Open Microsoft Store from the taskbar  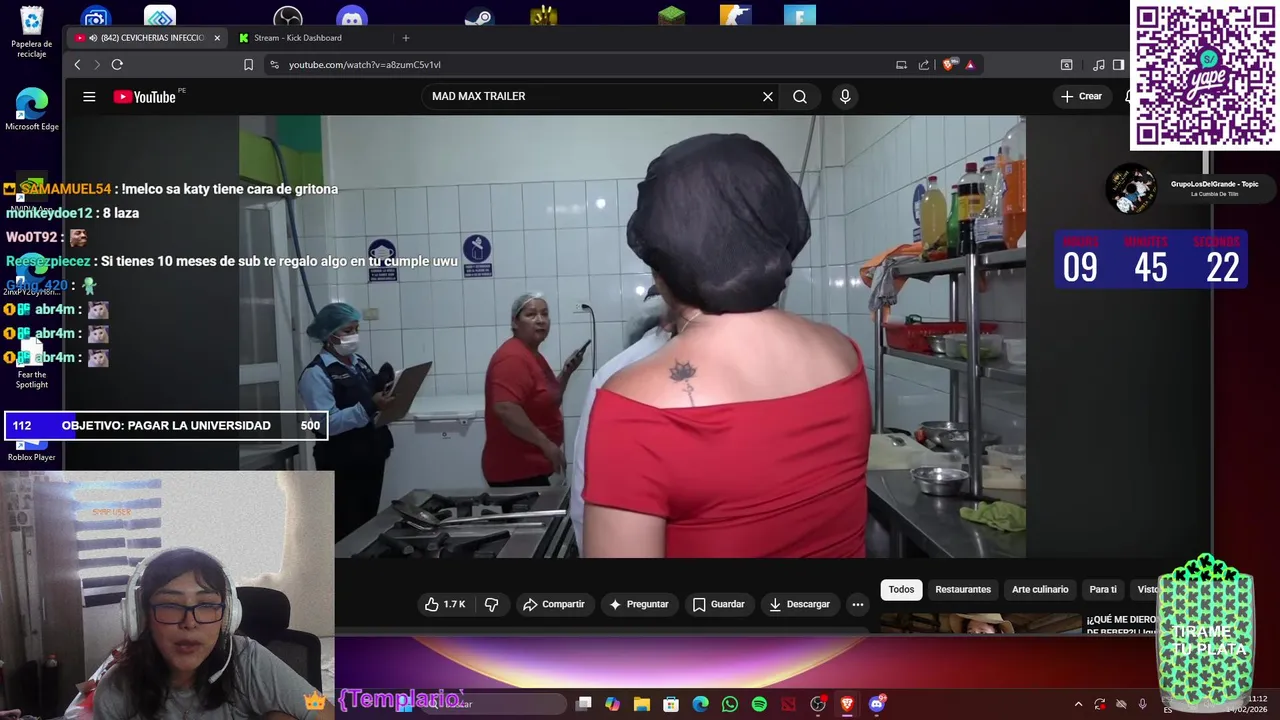(671, 704)
